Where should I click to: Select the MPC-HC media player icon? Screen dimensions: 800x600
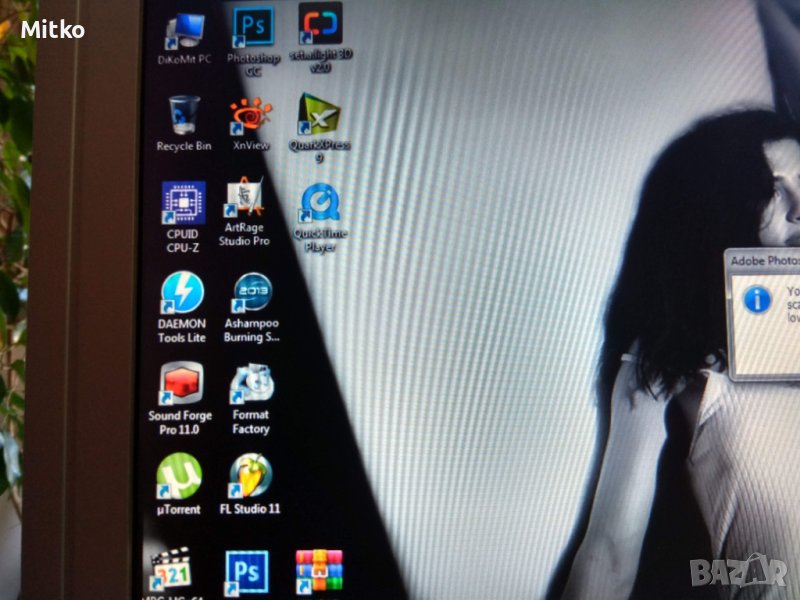pyautogui.click(x=170, y=572)
